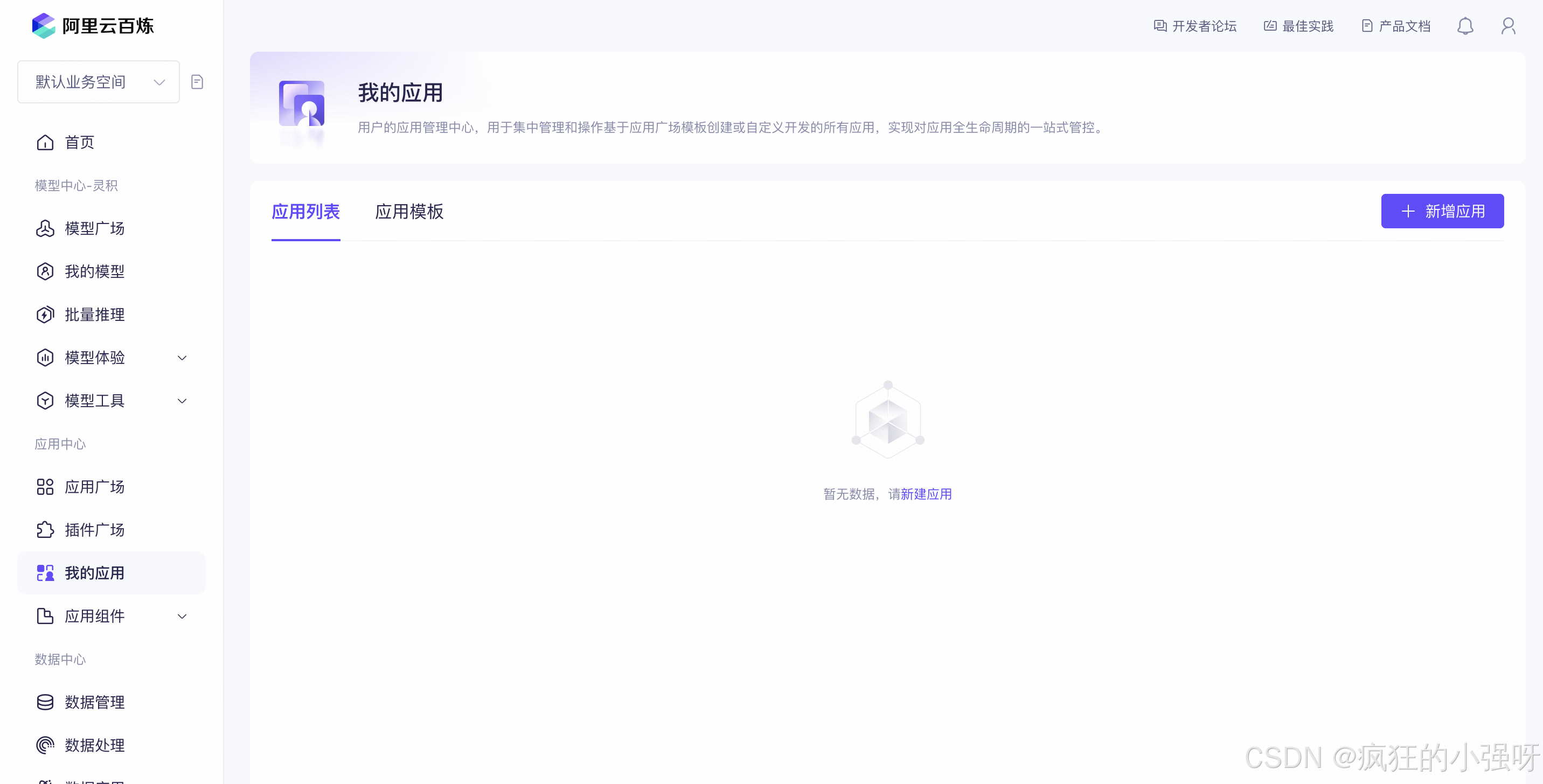The image size is (1543, 784).
Task: Expand the 模型工具 submenu
Action: tap(112, 401)
